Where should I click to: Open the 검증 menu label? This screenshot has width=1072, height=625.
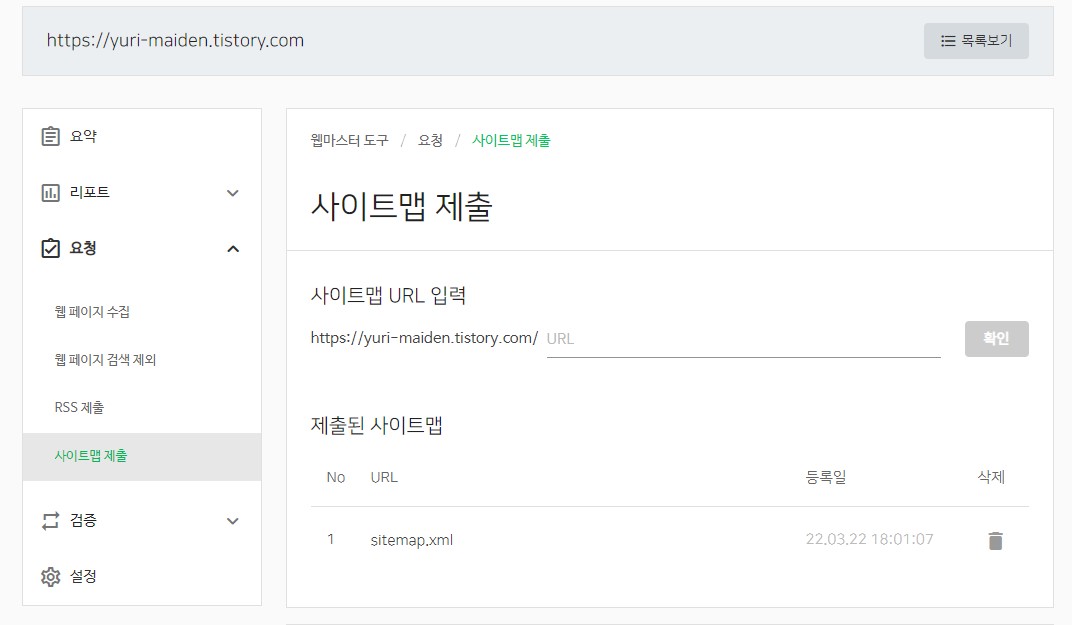click(83, 520)
